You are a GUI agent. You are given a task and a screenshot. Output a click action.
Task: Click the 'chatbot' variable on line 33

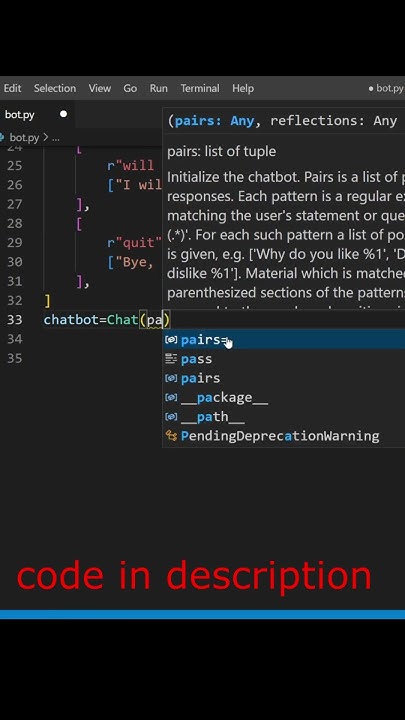tap(71, 320)
